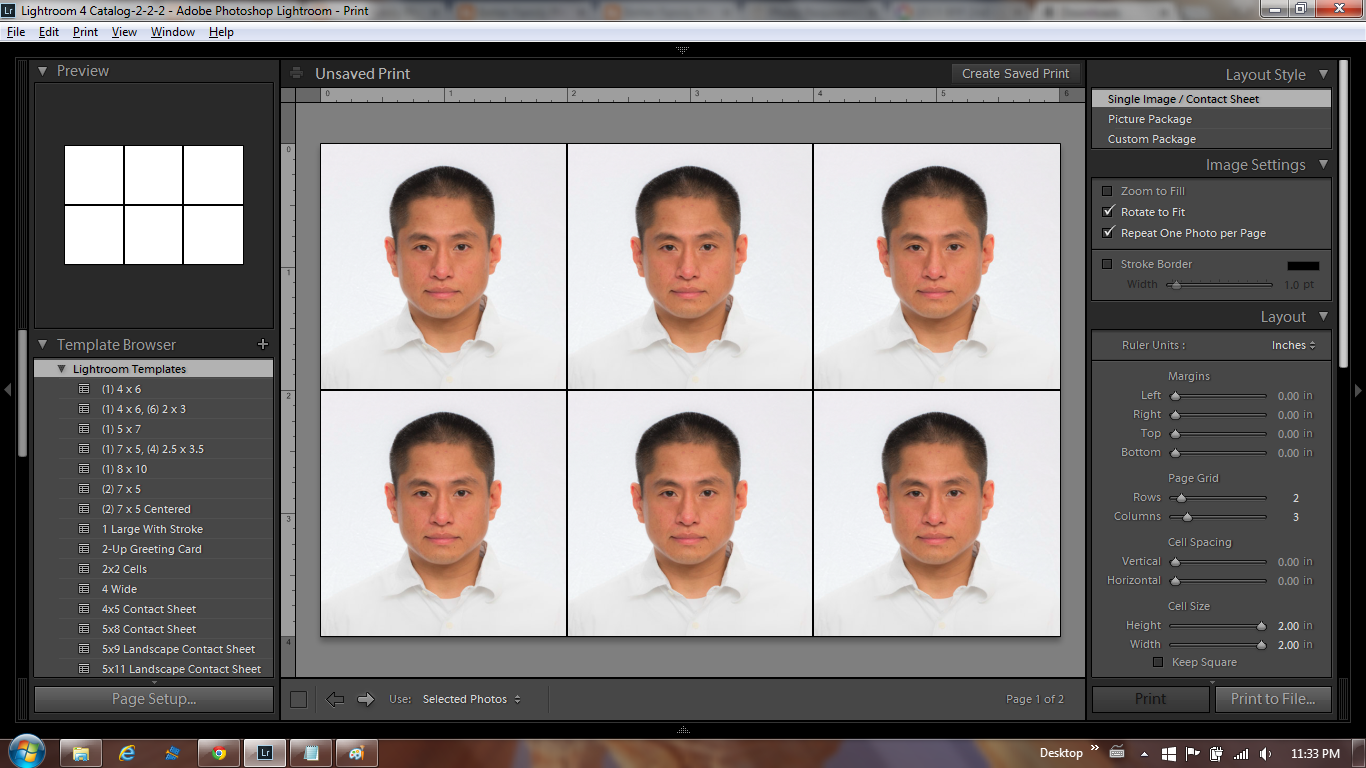Click the Rows slider in Page Grid

pyautogui.click(x=1218, y=498)
